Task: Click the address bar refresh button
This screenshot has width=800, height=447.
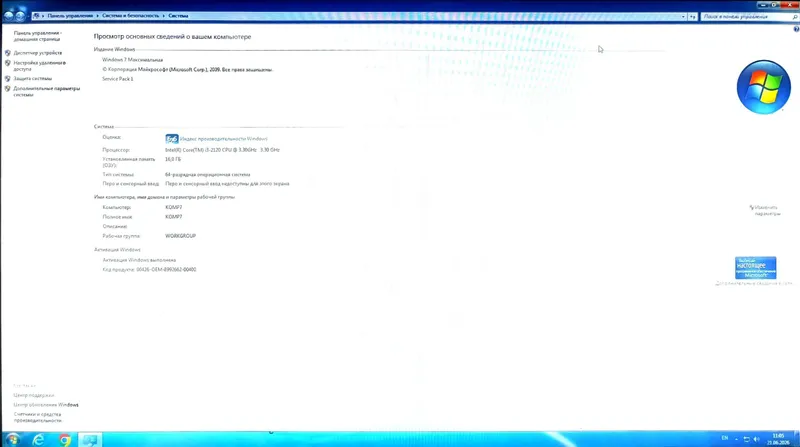Action: (692, 17)
